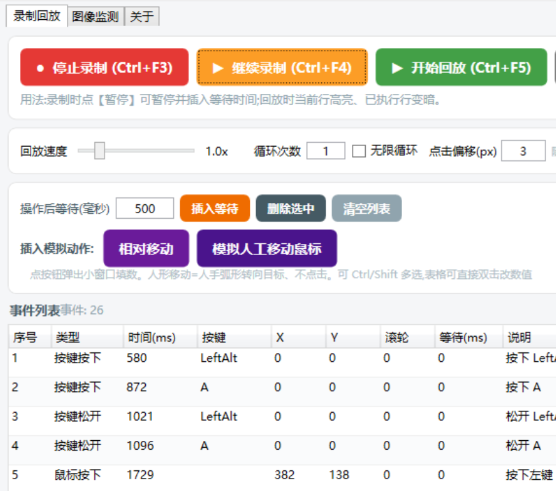Click the 删除选中 button
The image size is (556, 491).
tap(291, 208)
